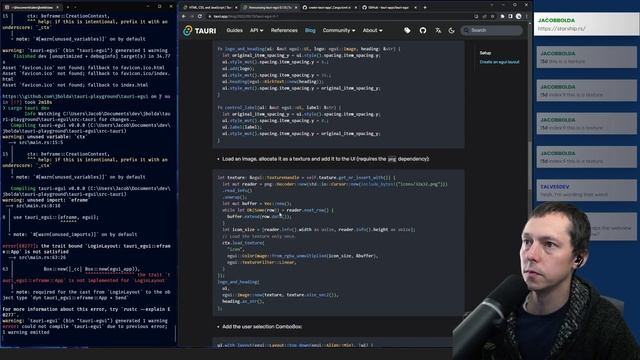The width and height of the screenshot is (640, 360).
Task: Switch to the 'HTML, CSS and JavaScript' browser tab
Action: (x=210, y=7)
